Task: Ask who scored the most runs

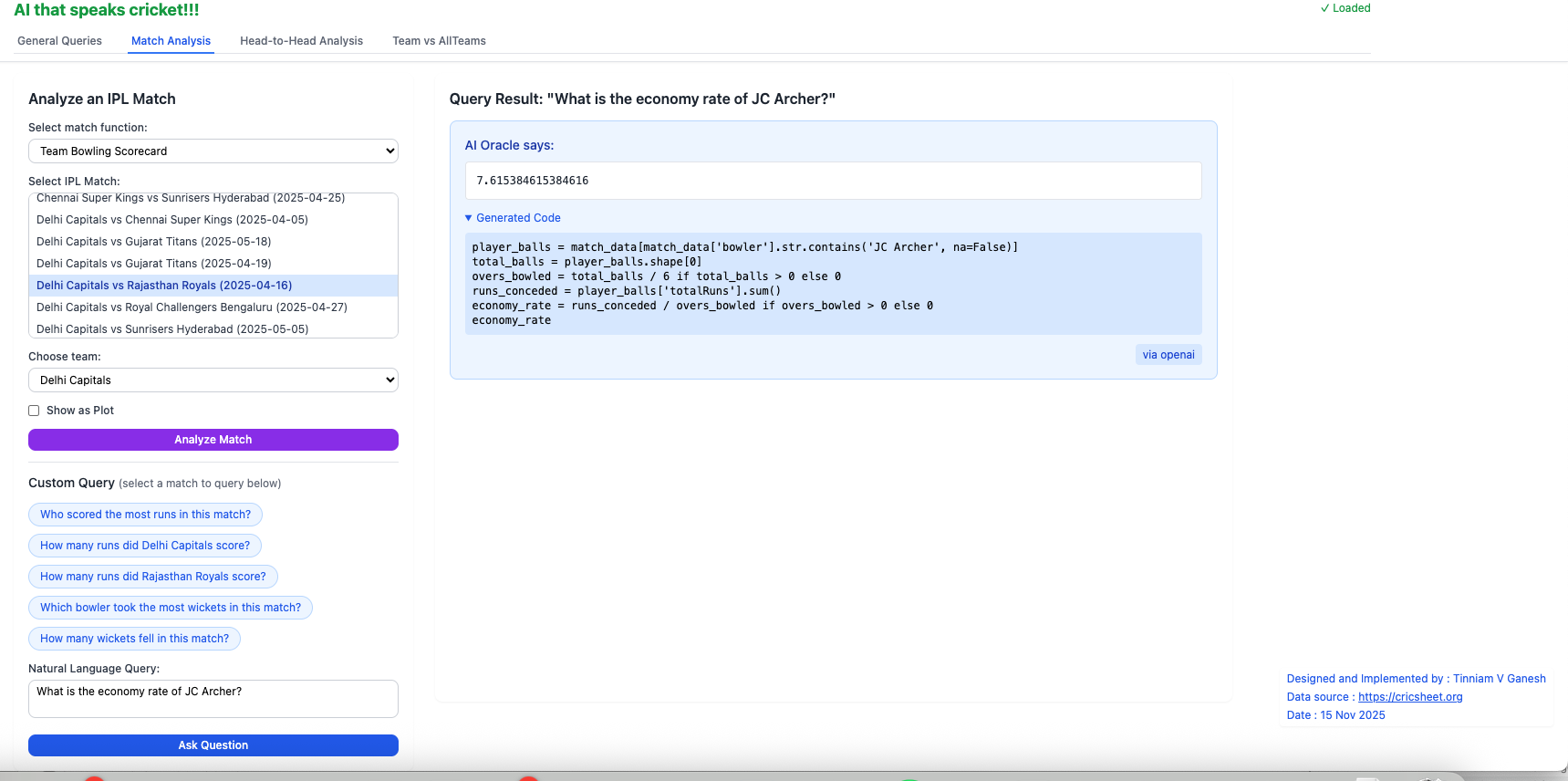Action: (x=145, y=515)
